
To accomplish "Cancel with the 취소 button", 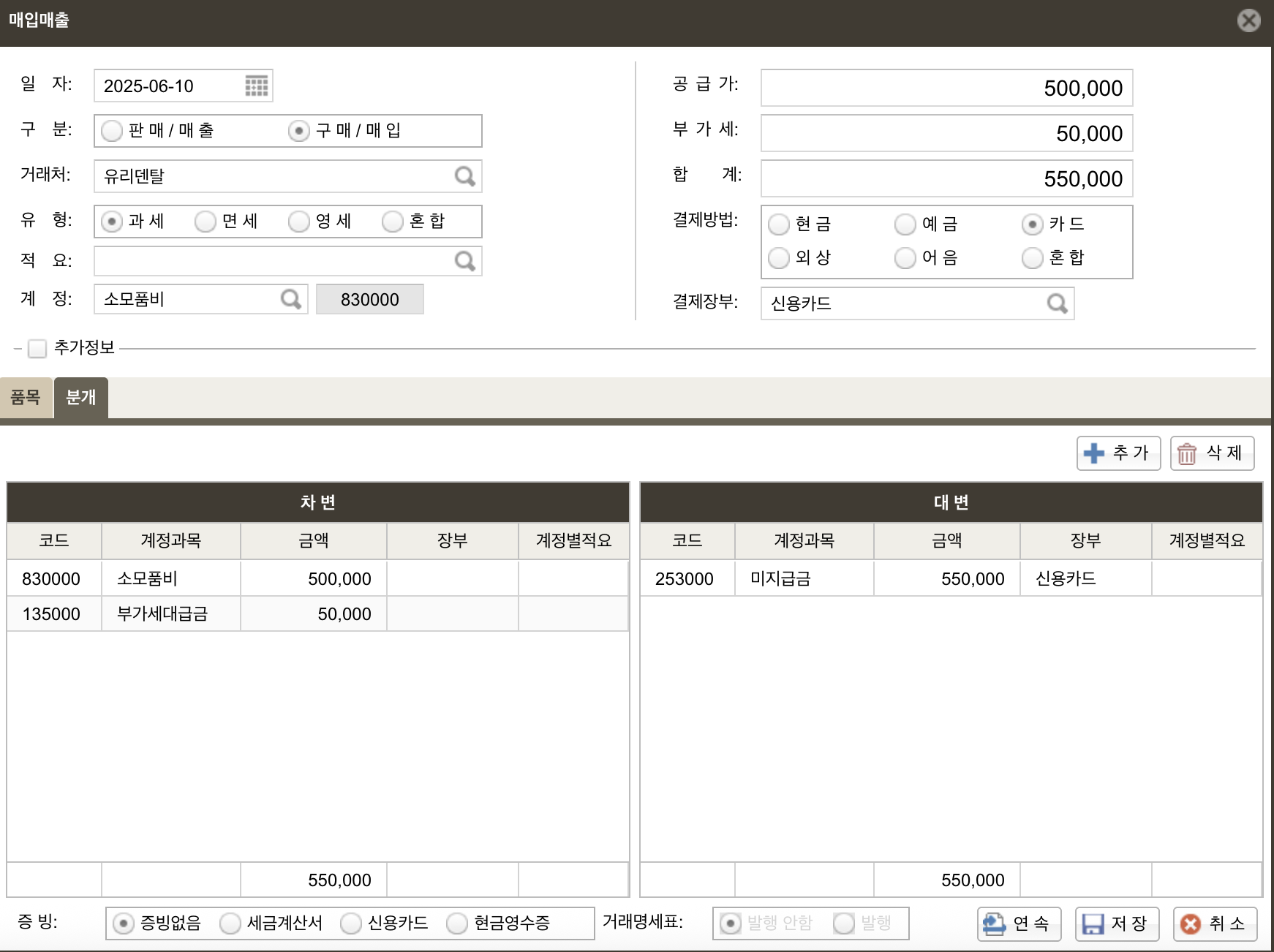I will point(1215,924).
